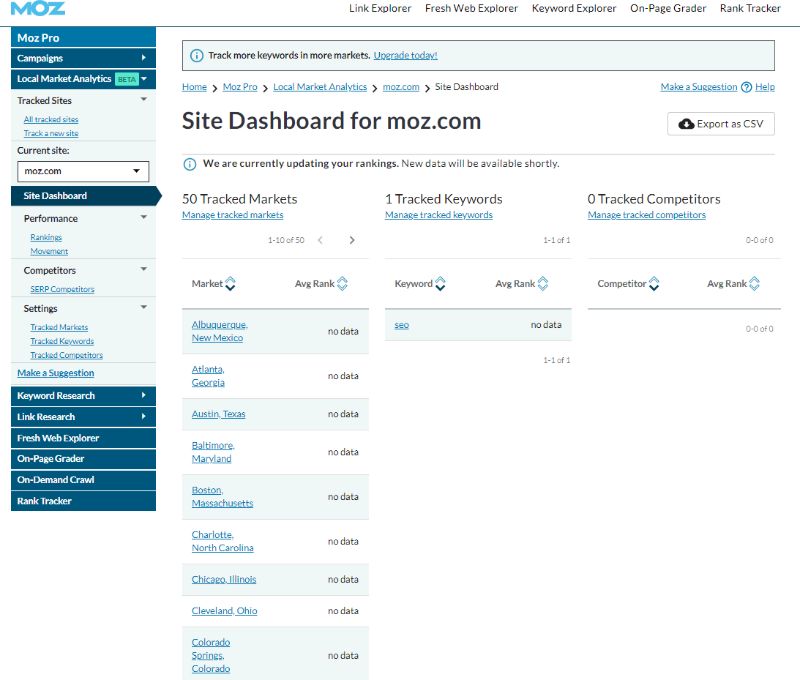Open Moz Pro breadcrumb link
Viewport: 800px width, 680px height.
pos(240,87)
